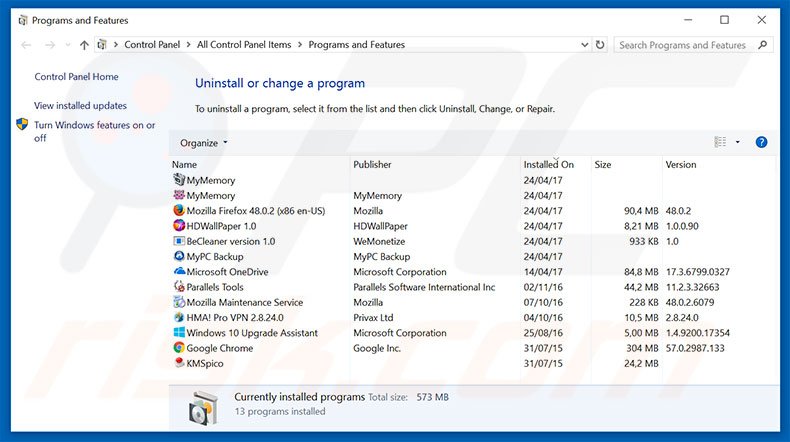Navigate to Control Panel breadcrumb

152,44
